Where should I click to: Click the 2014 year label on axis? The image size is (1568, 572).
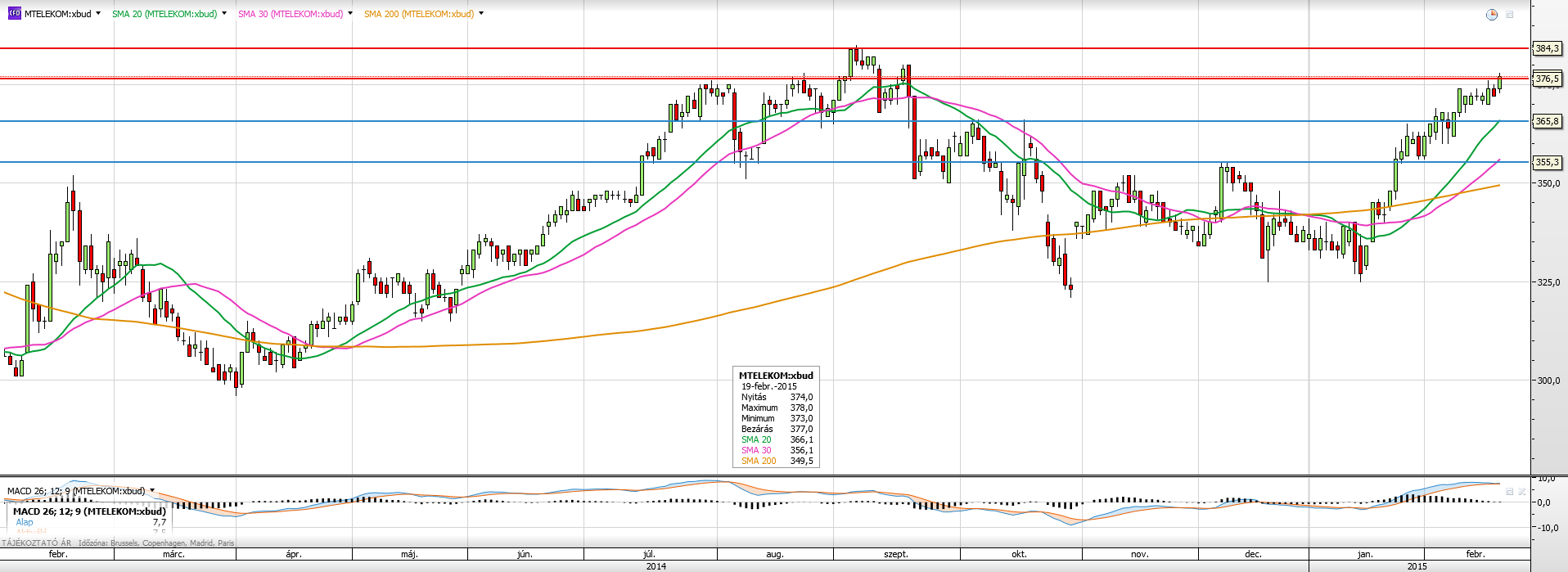[x=656, y=565]
